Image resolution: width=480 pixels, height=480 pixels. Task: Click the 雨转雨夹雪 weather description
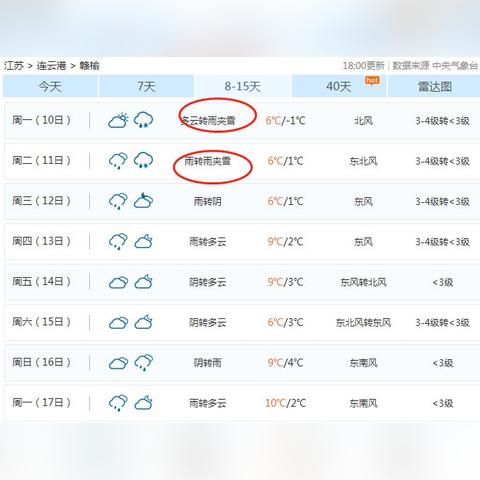click(x=208, y=161)
